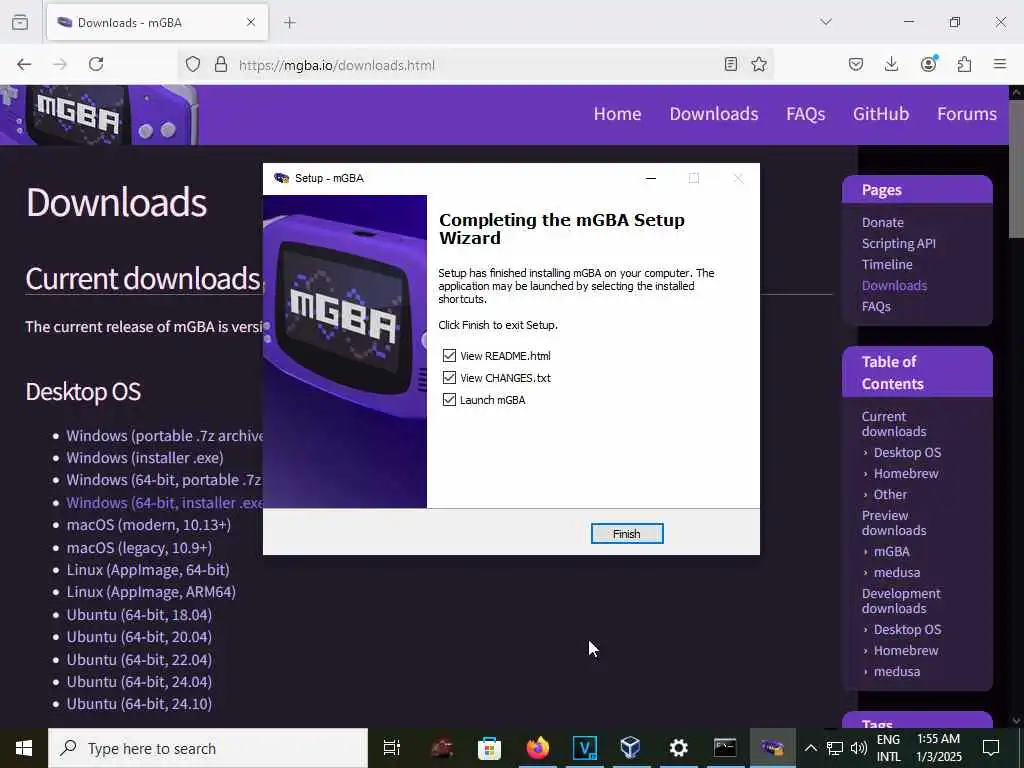Image resolution: width=1024 pixels, height=768 pixels.
Task: Open the Timeline page link
Action: click(x=887, y=264)
